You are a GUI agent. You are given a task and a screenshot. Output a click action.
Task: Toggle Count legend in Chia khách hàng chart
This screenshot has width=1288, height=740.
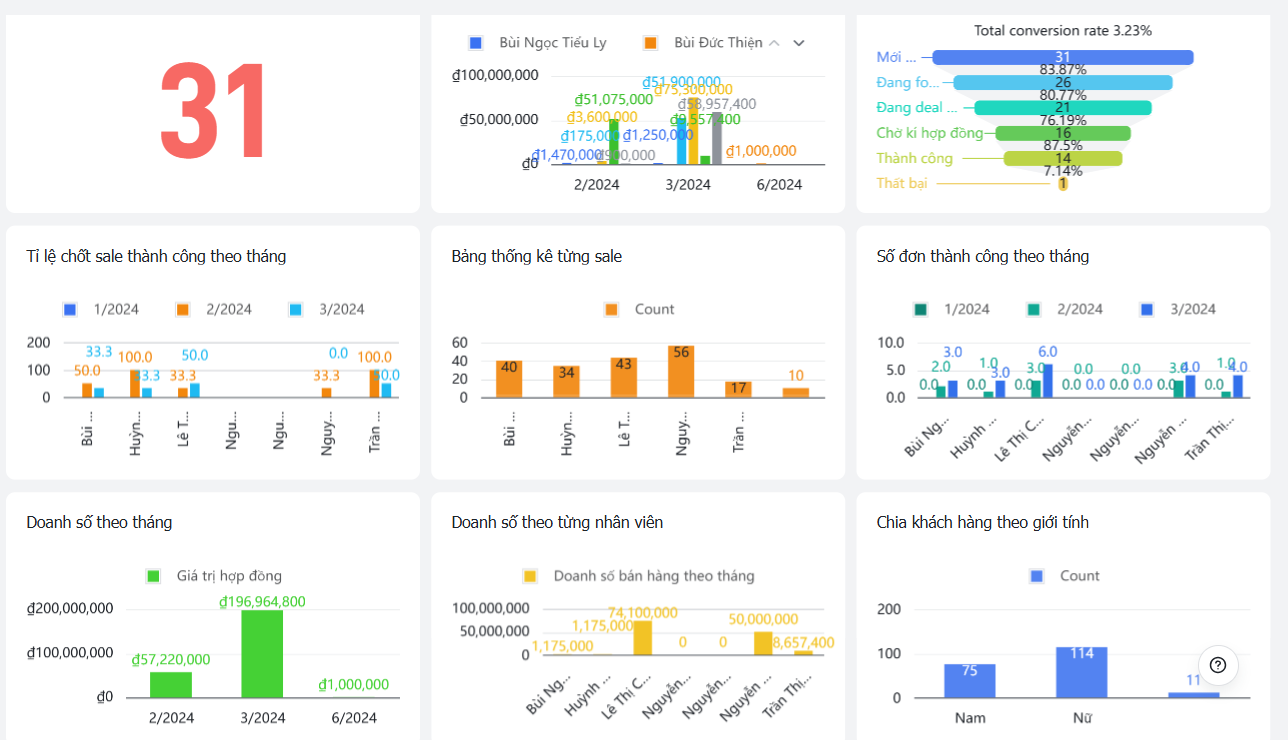(1064, 576)
